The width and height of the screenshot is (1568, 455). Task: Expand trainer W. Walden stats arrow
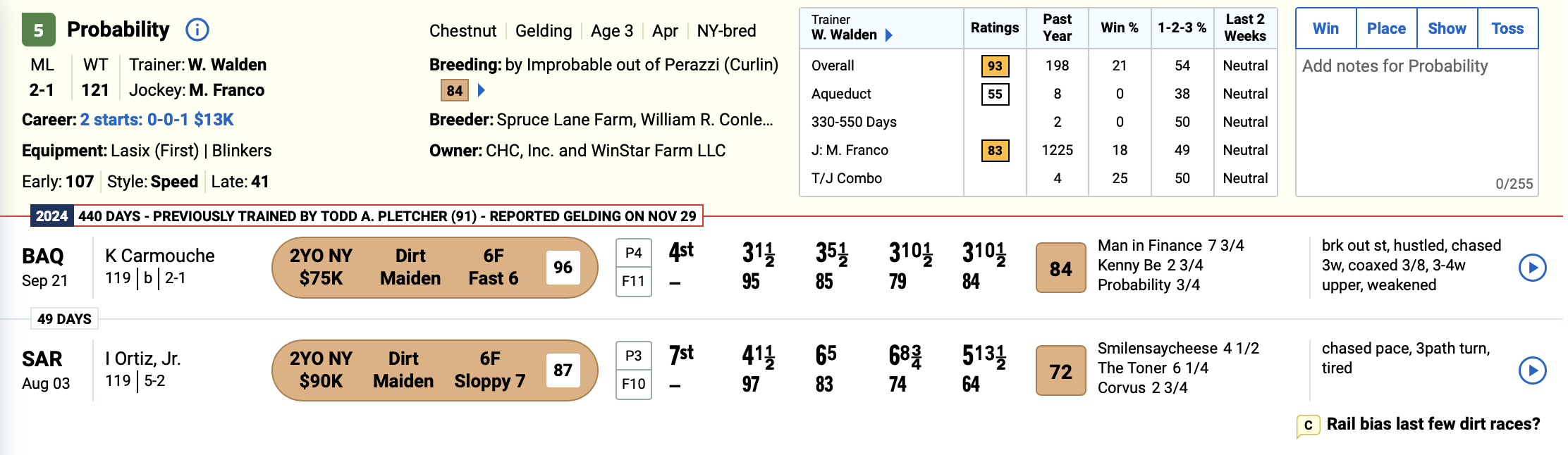(889, 35)
